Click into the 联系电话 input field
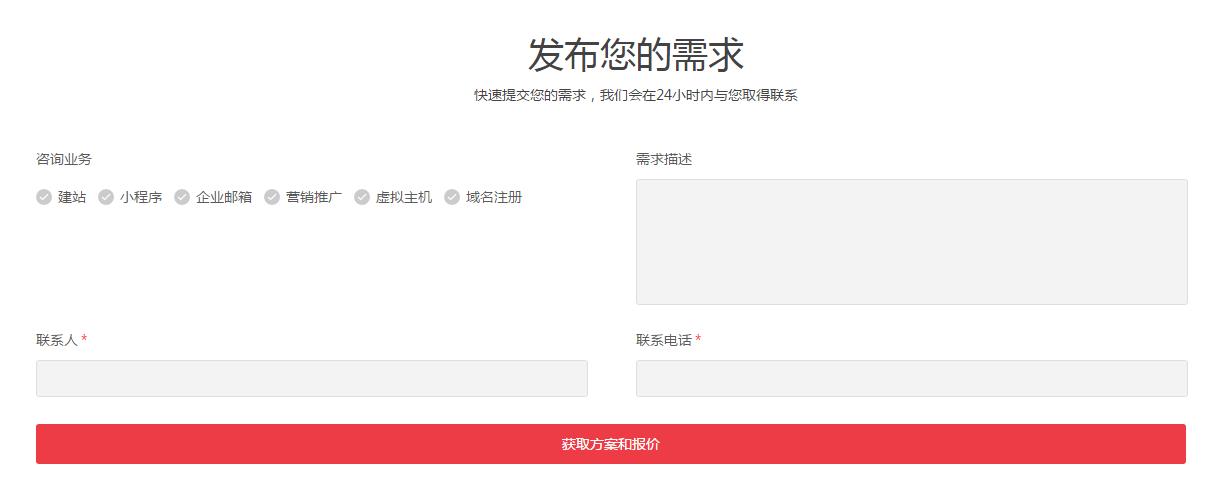The image size is (1214, 489). click(911, 378)
